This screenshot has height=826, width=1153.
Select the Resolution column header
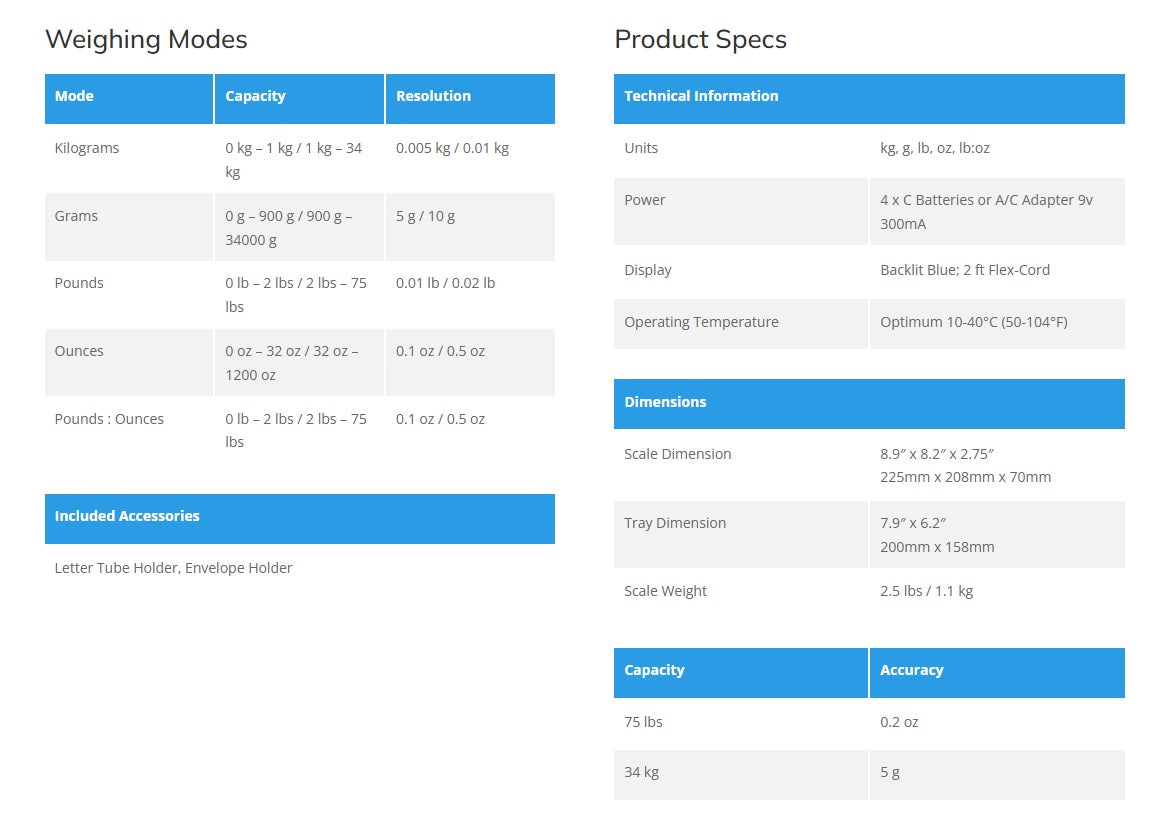coord(433,96)
